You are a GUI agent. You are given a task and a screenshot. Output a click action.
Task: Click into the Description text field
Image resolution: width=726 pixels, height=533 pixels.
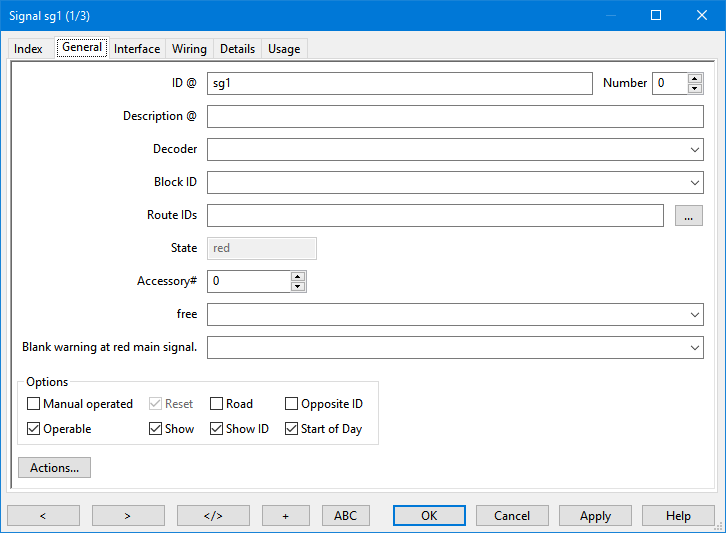click(455, 116)
